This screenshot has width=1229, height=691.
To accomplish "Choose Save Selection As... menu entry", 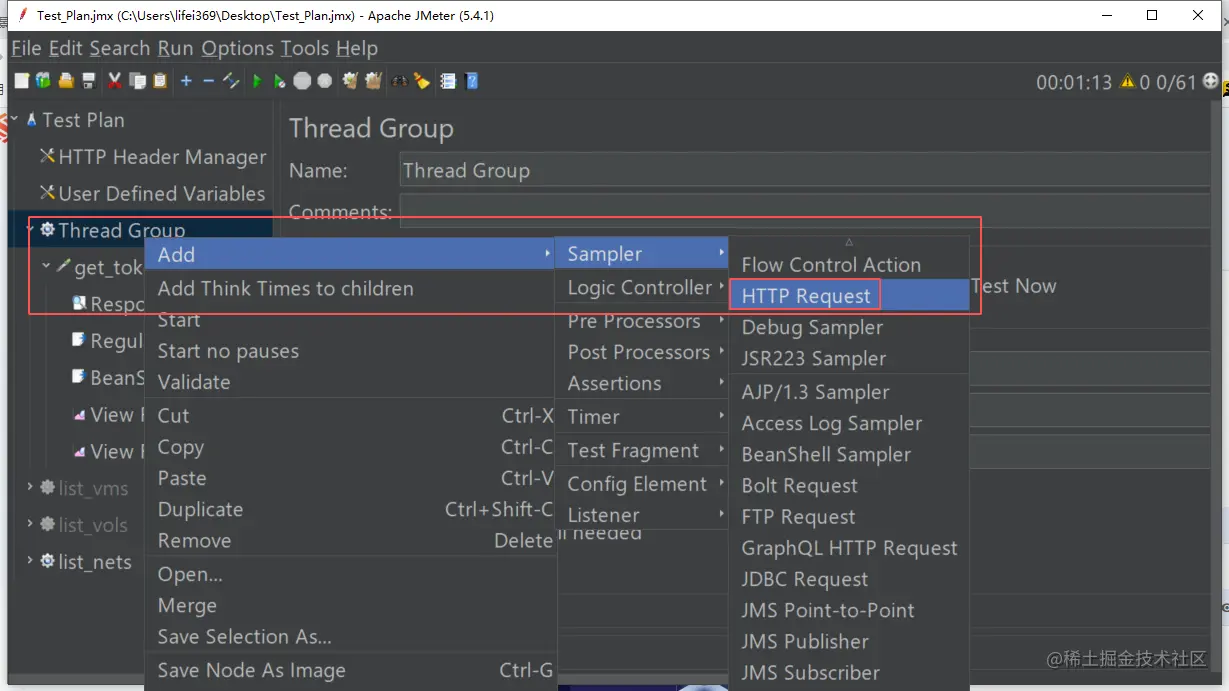I will pyautogui.click(x=350, y=636).
